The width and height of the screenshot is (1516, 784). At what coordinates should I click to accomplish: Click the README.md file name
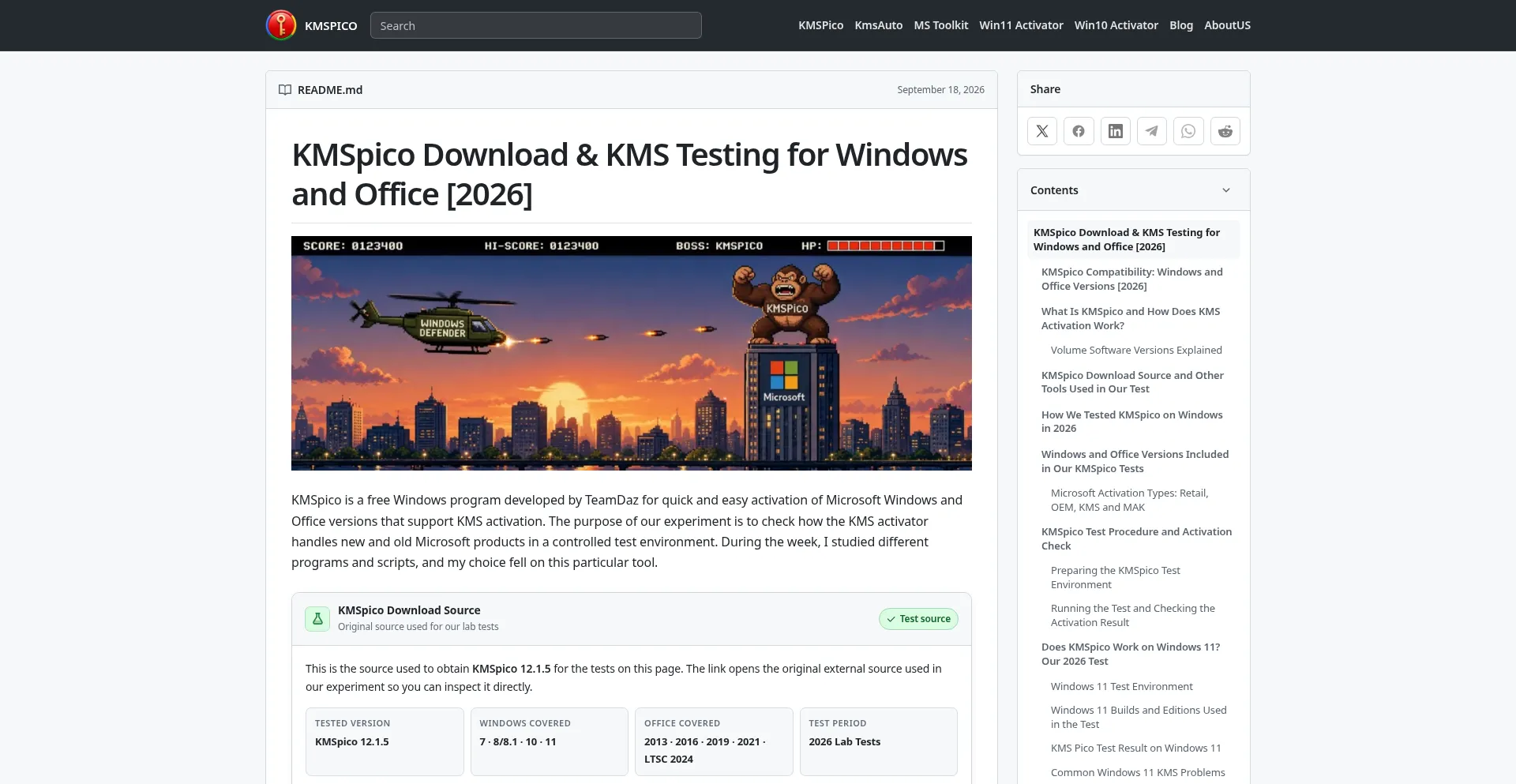click(330, 90)
